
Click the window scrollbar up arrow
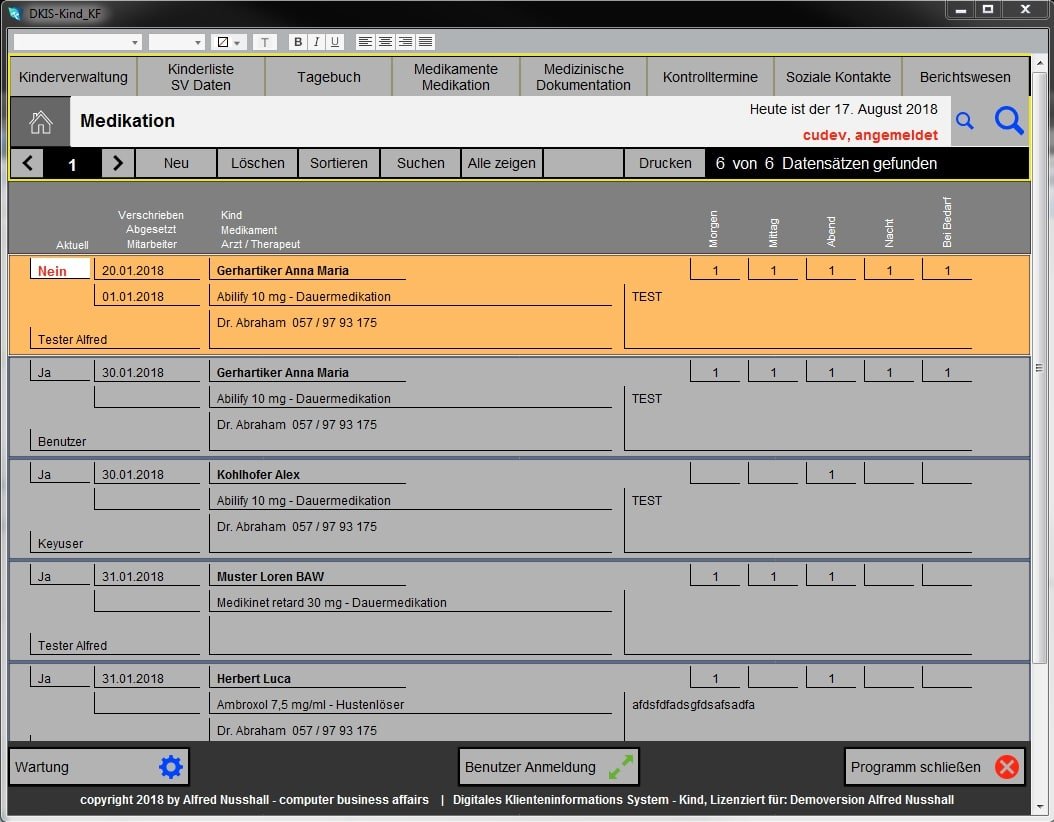point(1040,63)
